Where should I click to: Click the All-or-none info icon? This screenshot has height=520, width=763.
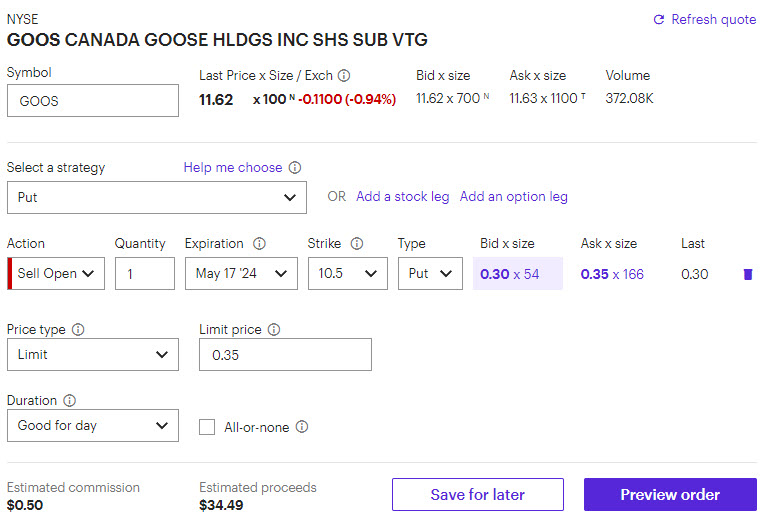[x=302, y=427]
